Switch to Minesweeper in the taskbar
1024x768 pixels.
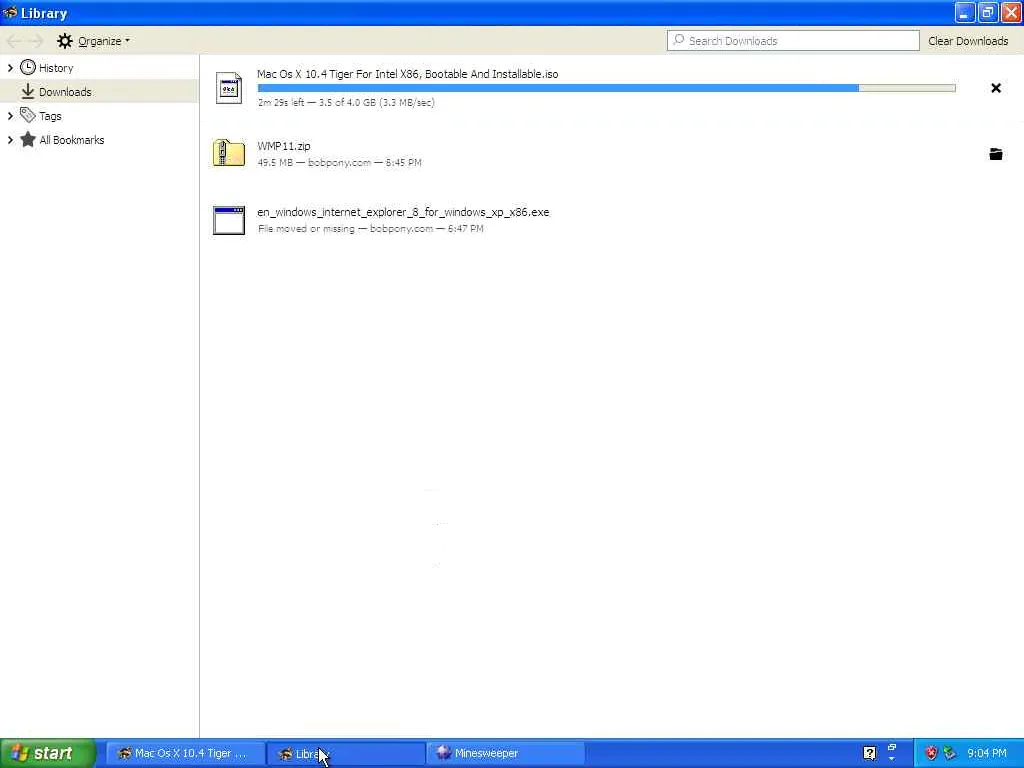pos(506,753)
